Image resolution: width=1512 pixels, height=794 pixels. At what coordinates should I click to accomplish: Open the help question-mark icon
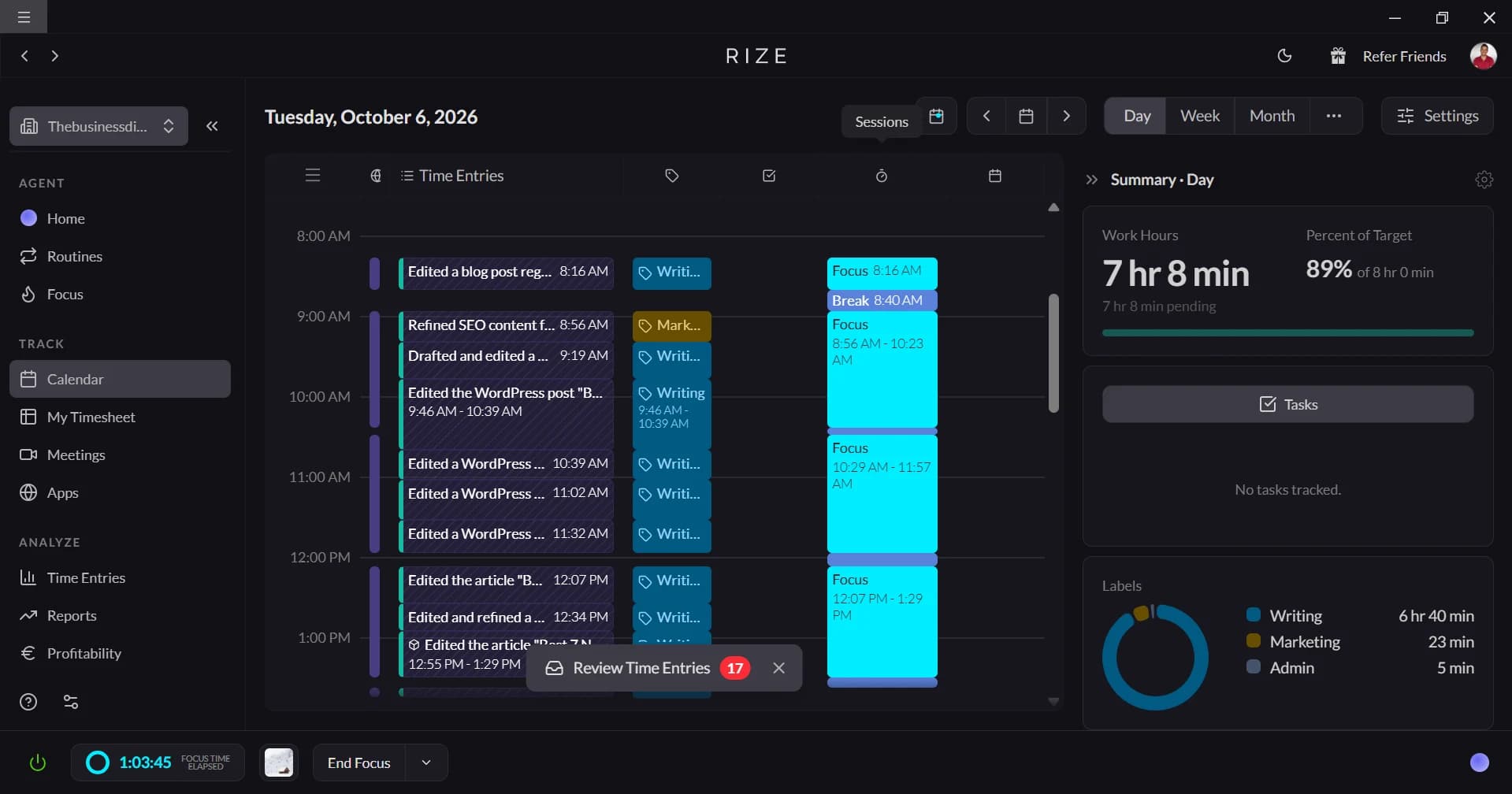(28, 702)
